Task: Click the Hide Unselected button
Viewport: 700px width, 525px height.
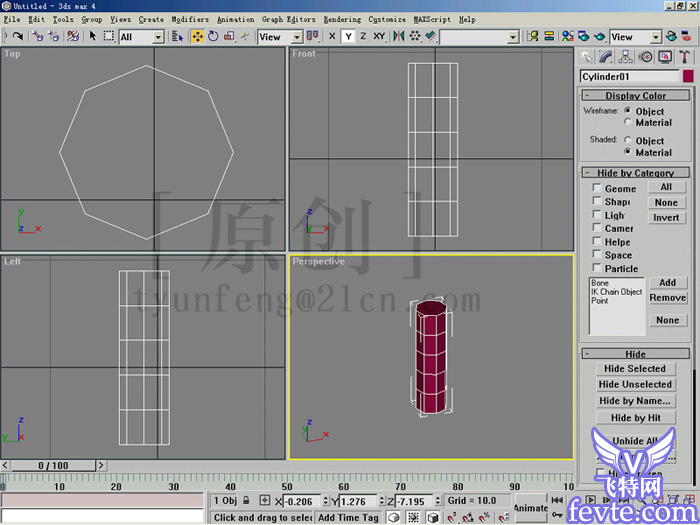Action: tap(635, 384)
